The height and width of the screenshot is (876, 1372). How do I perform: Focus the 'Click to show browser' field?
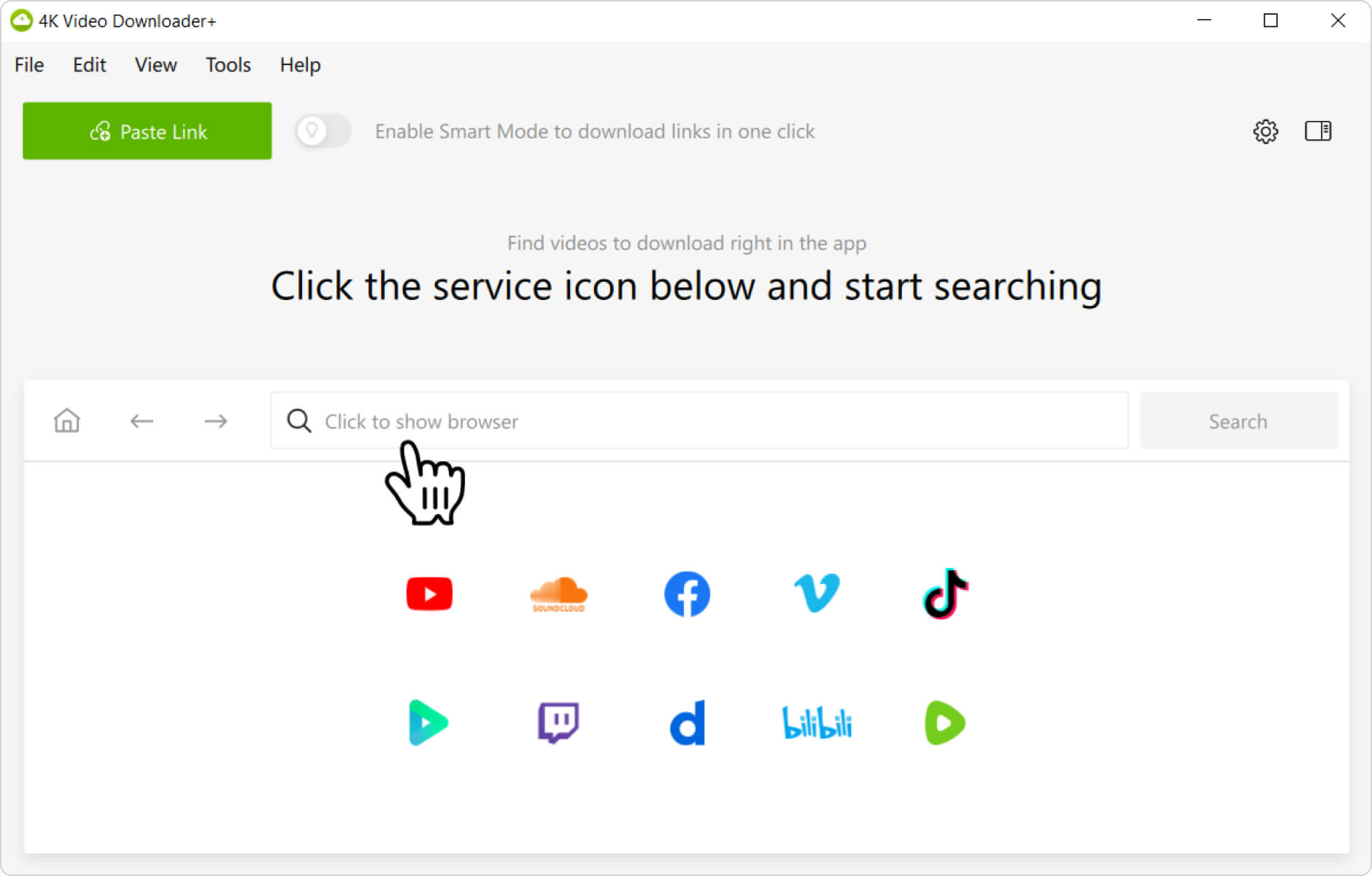tap(699, 421)
